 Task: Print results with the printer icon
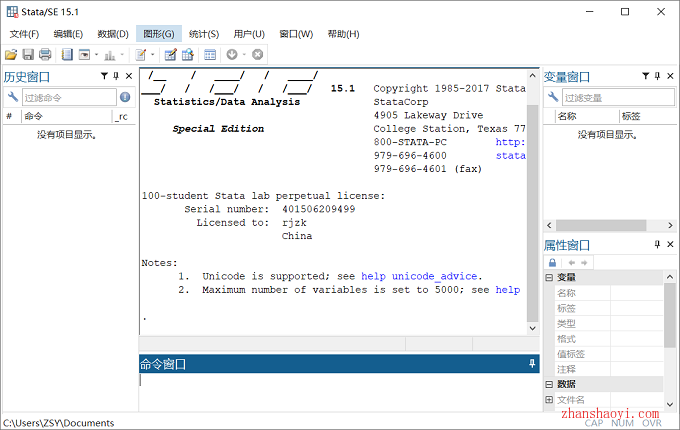click(x=45, y=55)
